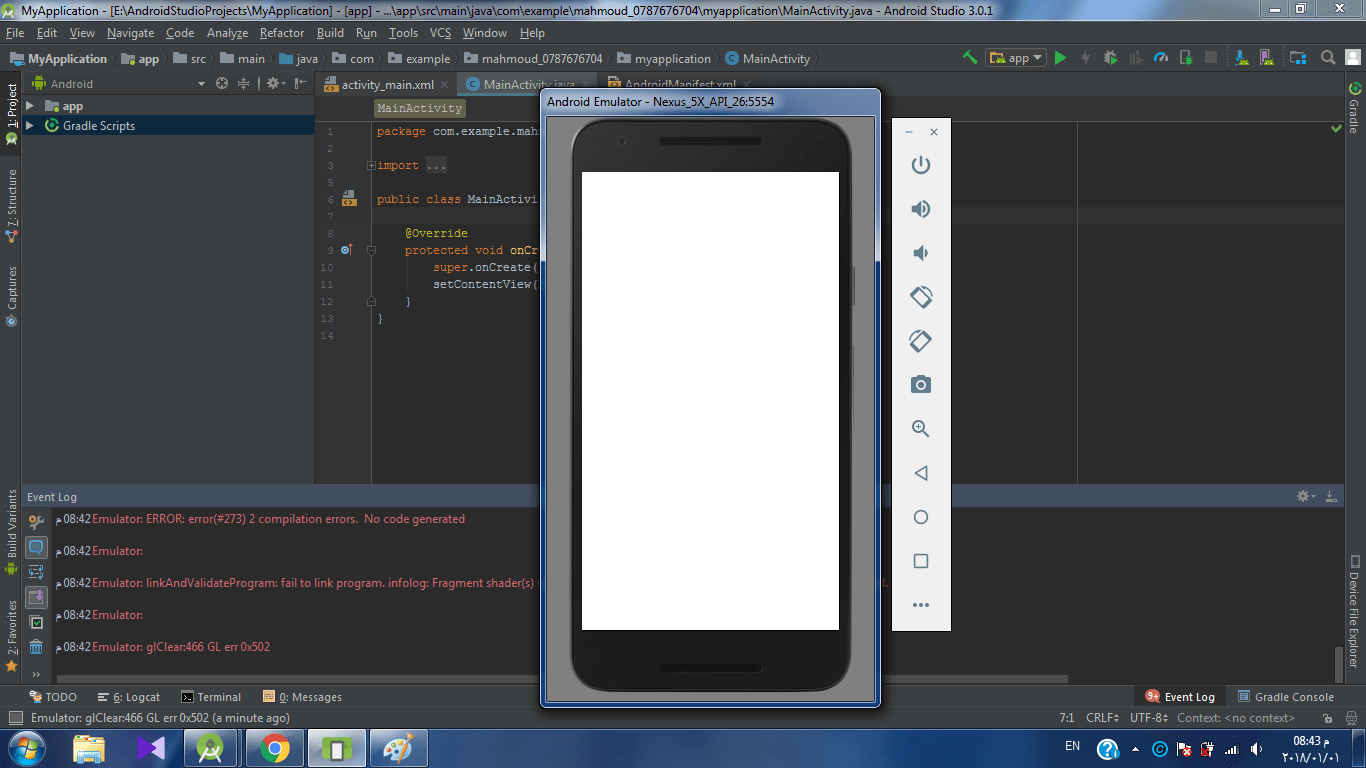Open Paint from the taskbar
This screenshot has width=1366, height=768.
coord(398,748)
